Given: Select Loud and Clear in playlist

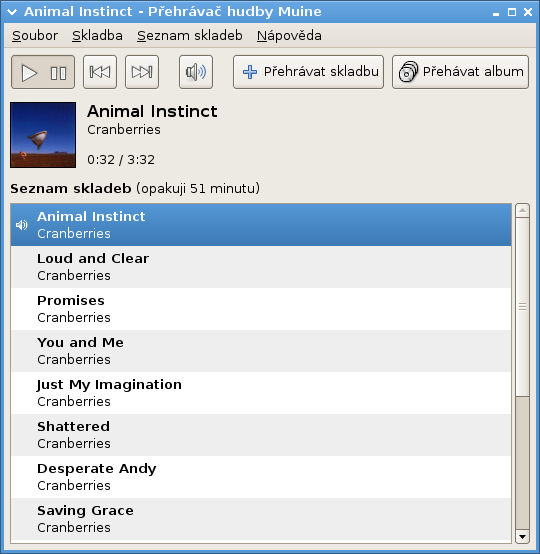Looking at the screenshot, I should [261, 267].
